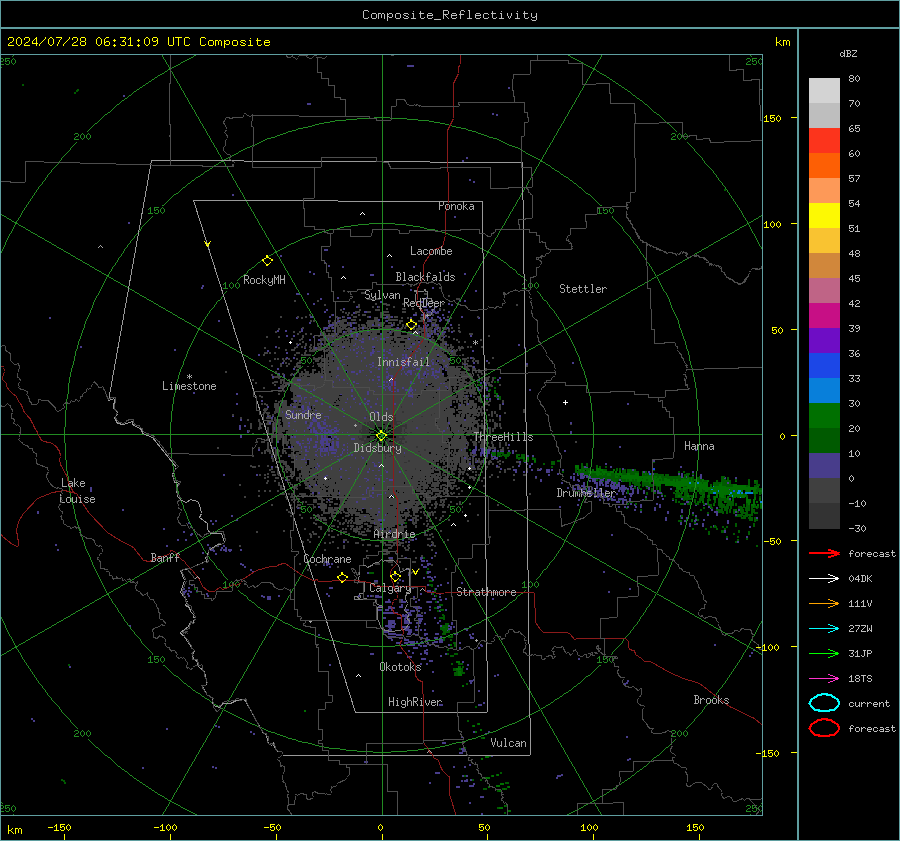Click the red forecast arrow in legend

(x=824, y=553)
